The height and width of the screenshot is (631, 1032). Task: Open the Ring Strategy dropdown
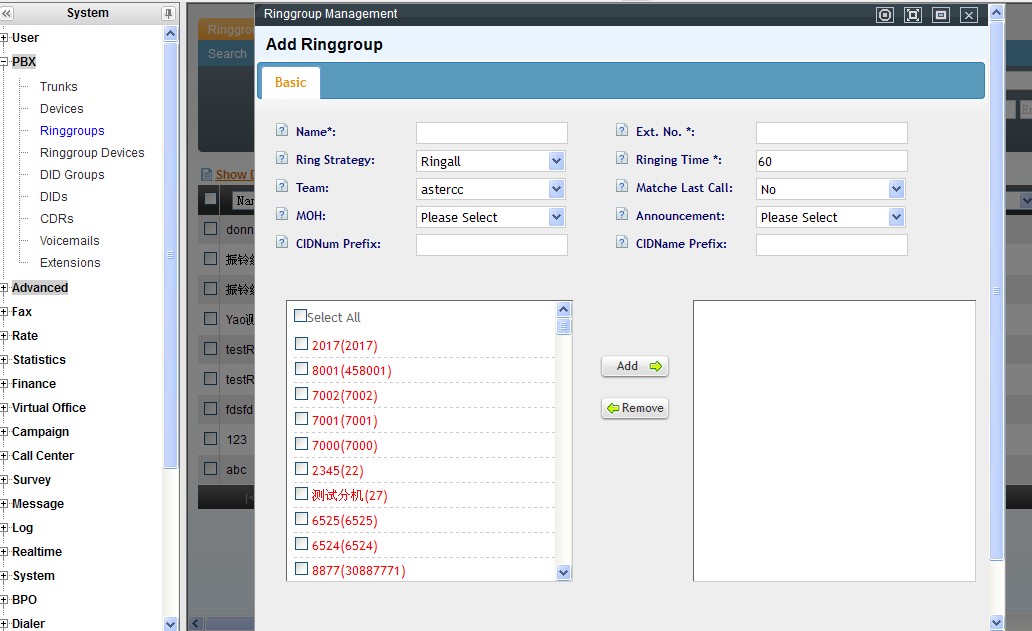pyautogui.click(x=557, y=161)
